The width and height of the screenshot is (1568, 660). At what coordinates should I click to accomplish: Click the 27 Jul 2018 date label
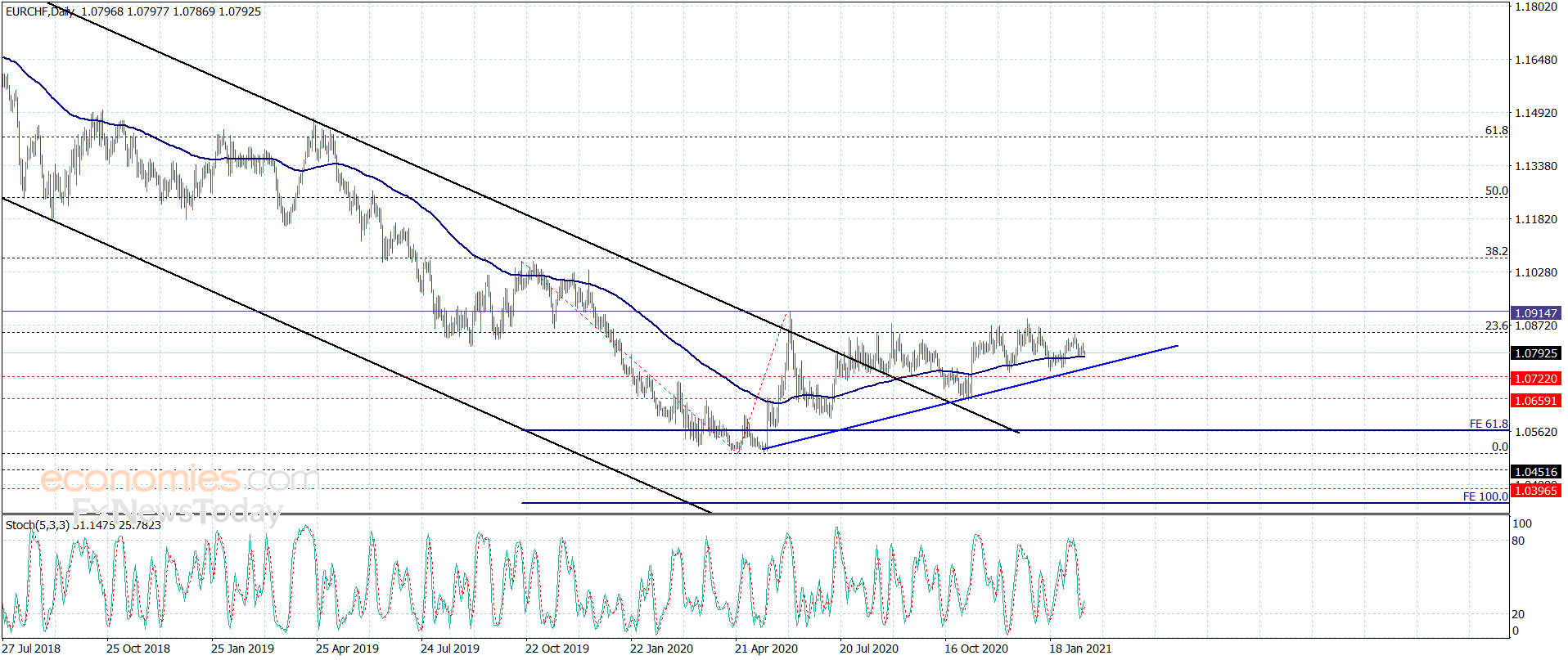tap(31, 649)
